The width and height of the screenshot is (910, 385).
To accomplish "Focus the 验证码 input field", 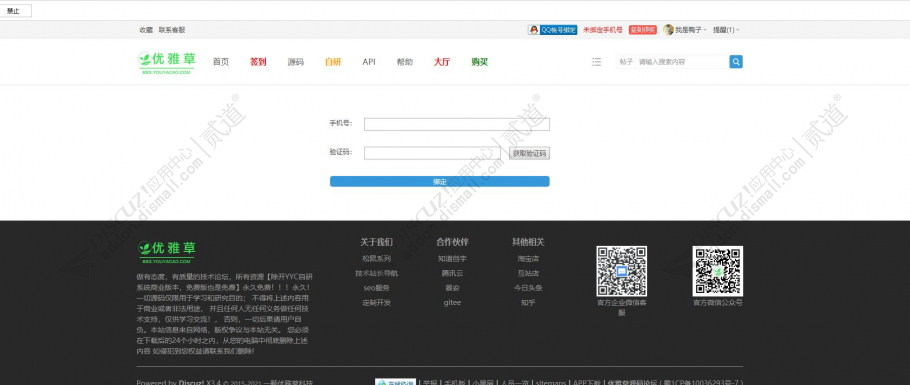I will point(432,153).
